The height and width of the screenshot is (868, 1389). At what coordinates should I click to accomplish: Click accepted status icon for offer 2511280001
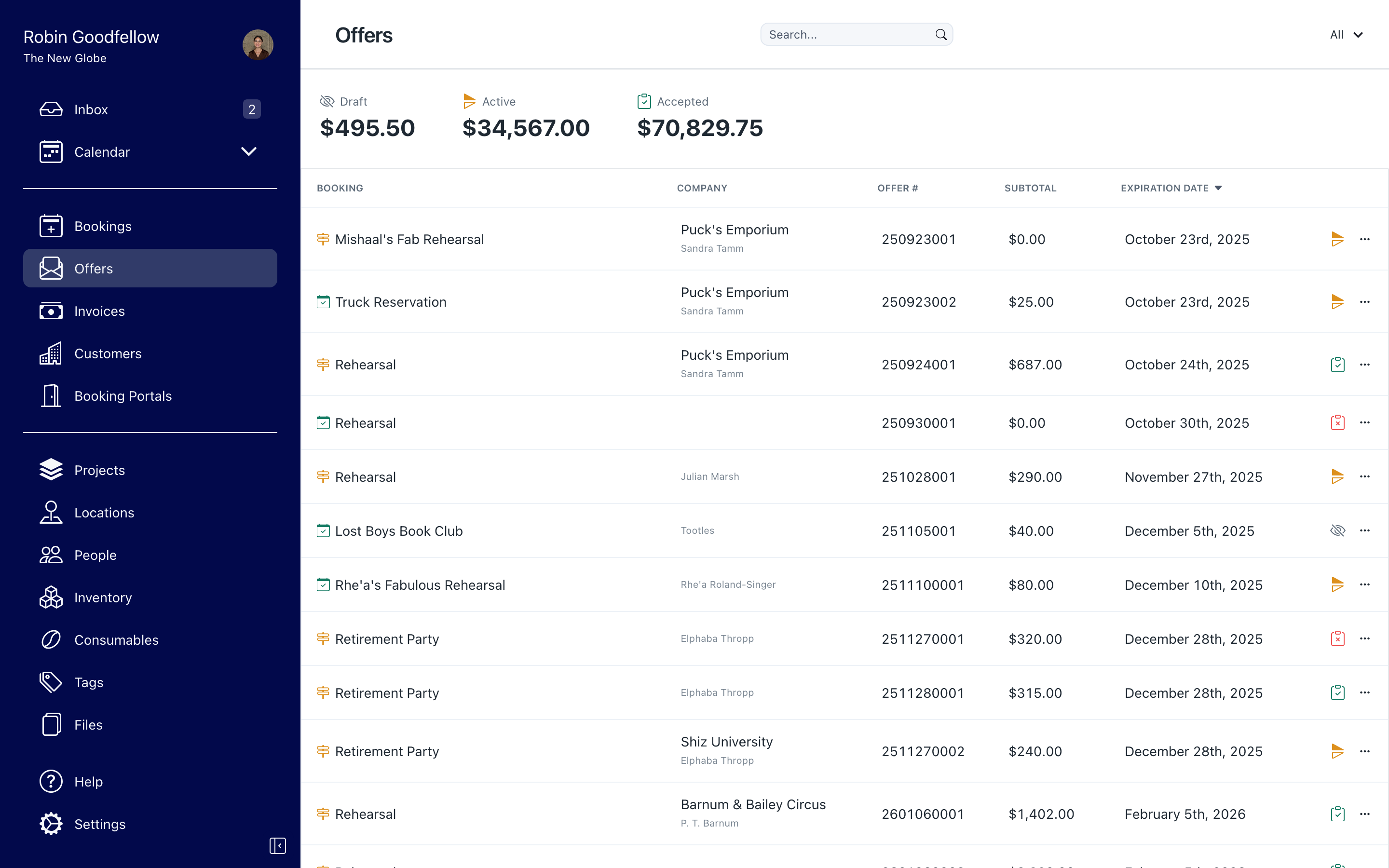tap(1338, 692)
